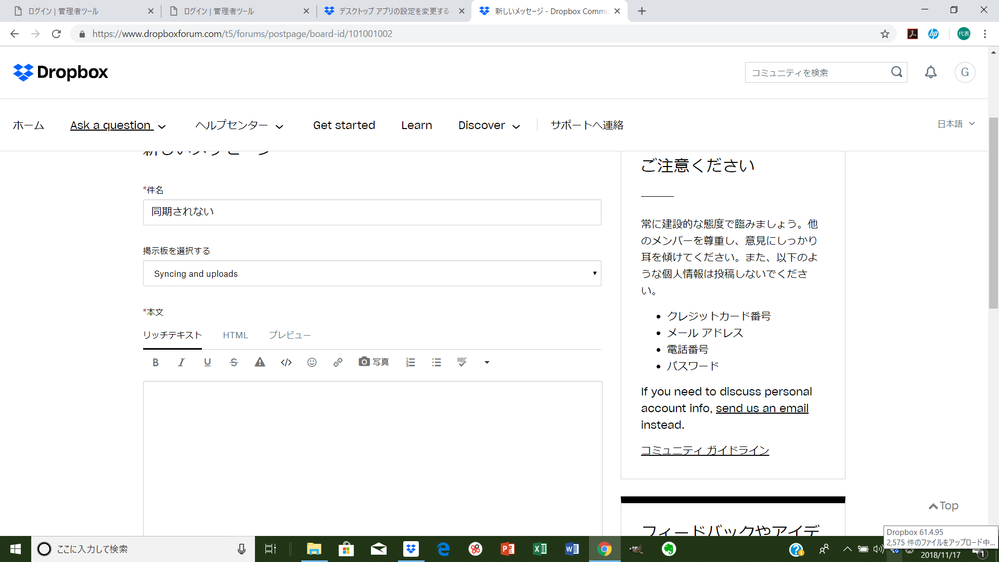Create a numbered list
Image resolution: width=999 pixels, height=562 pixels.
pyautogui.click(x=410, y=363)
